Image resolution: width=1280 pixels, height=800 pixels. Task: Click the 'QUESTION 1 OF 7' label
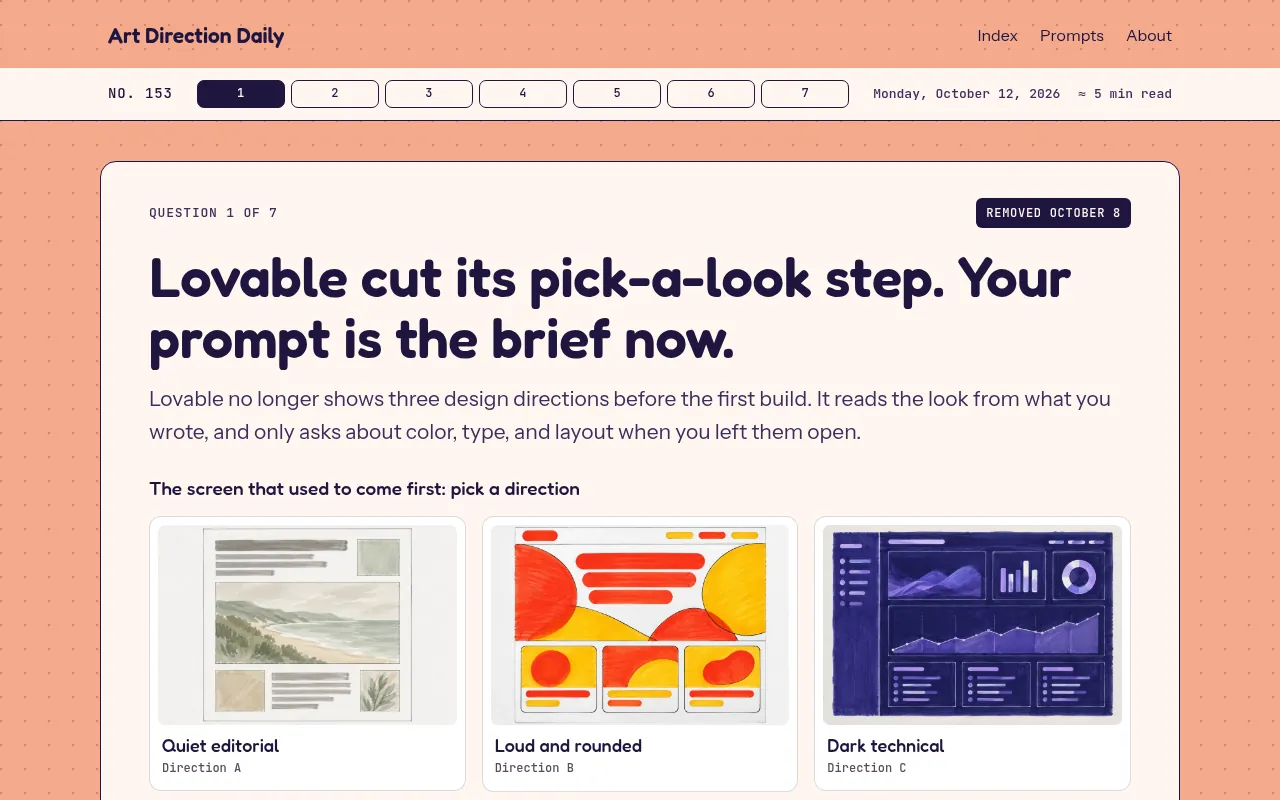tap(213, 213)
